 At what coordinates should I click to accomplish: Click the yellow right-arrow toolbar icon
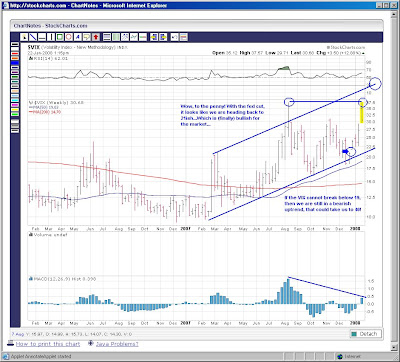163,37
